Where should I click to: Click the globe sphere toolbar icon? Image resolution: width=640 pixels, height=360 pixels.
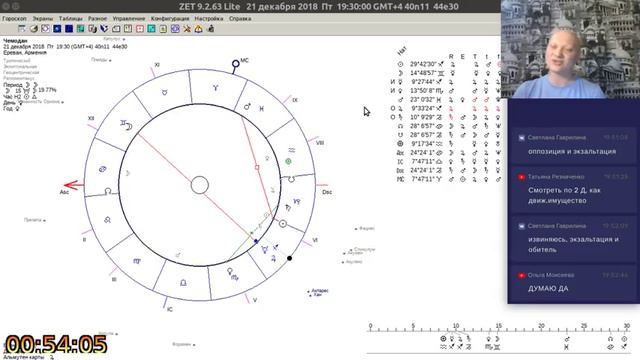tap(33, 29)
